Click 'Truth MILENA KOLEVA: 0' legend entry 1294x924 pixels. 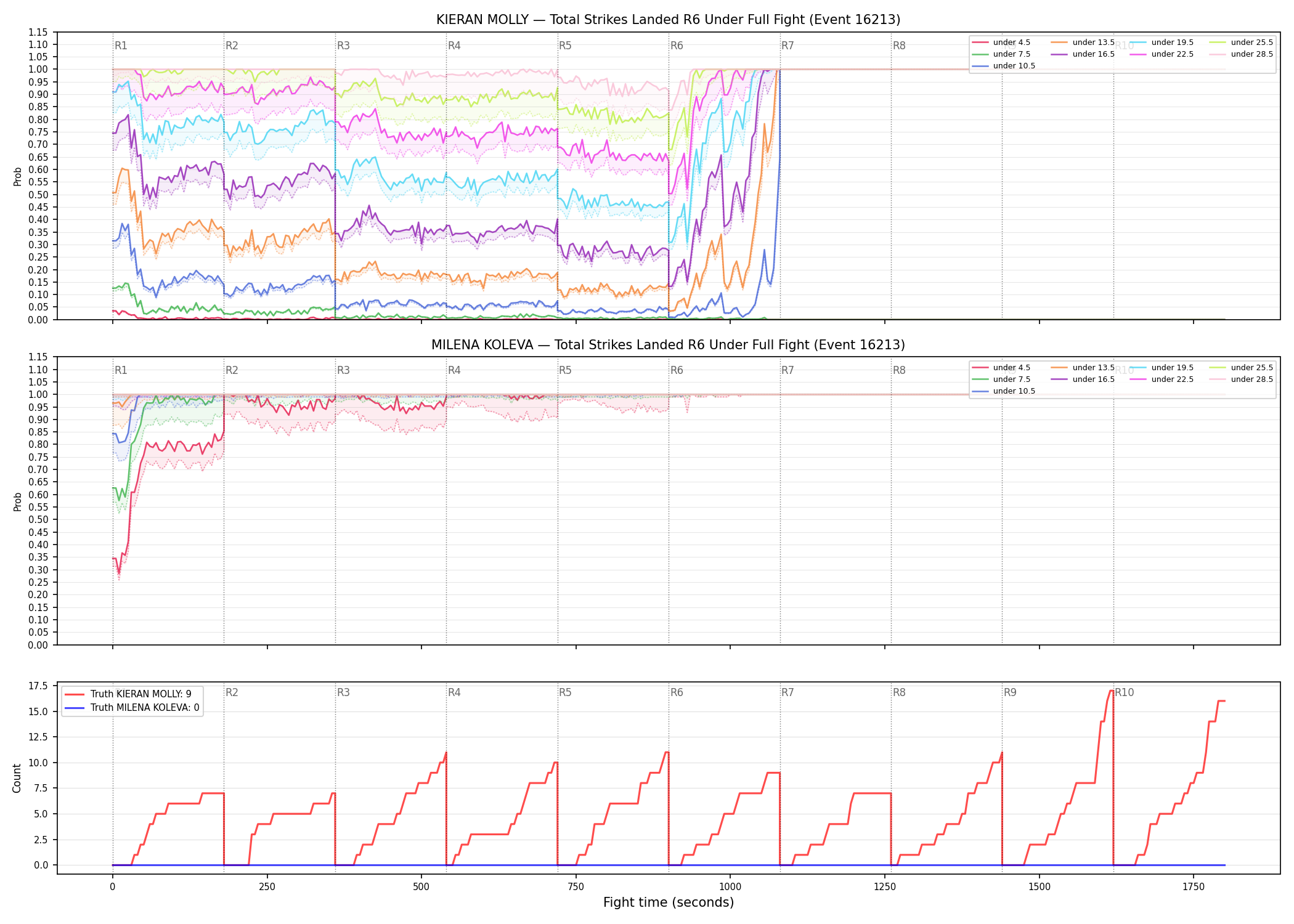(132, 707)
